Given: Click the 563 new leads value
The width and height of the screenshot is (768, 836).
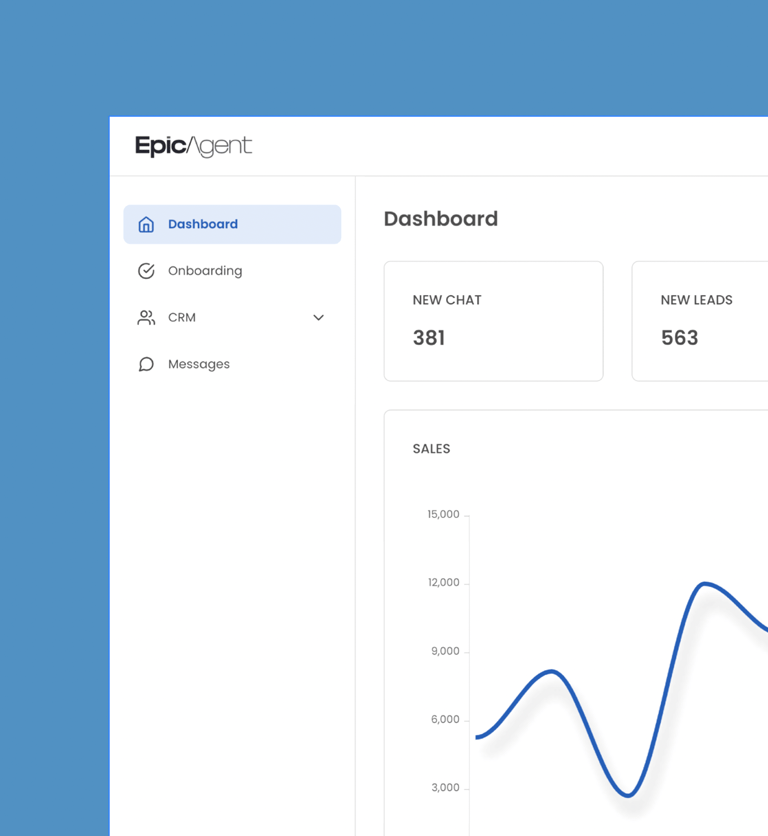Looking at the screenshot, I should click(679, 337).
